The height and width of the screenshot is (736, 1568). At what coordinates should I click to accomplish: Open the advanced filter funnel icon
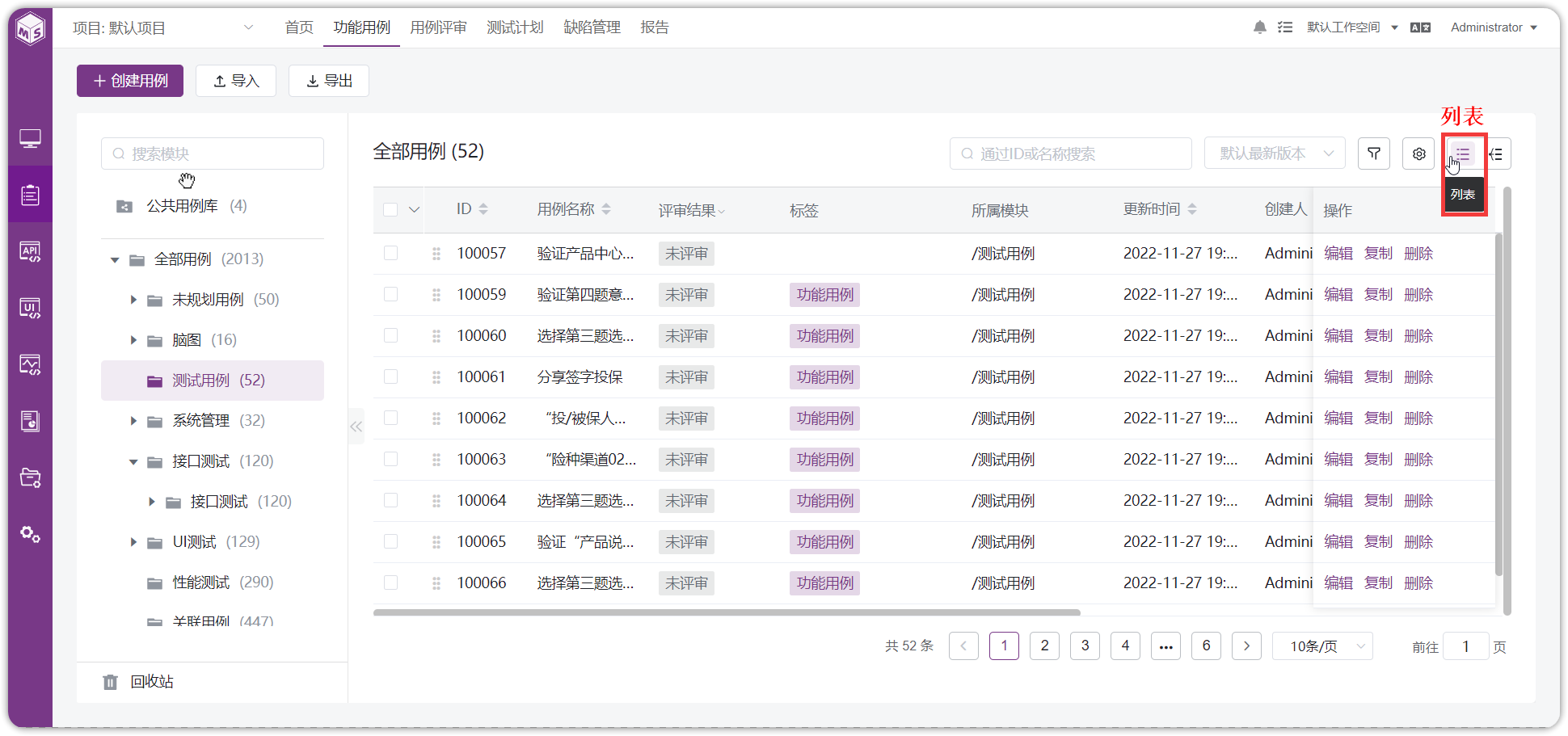(x=1374, y=154)
